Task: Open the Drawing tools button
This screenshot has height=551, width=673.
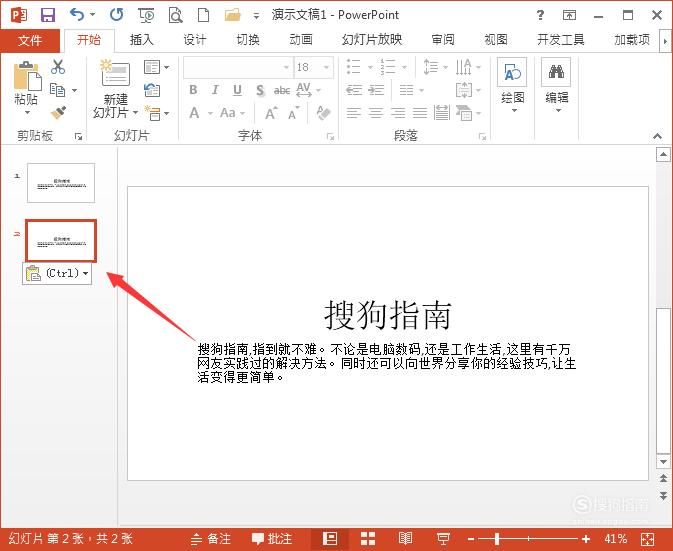Action: coord(512,86)
